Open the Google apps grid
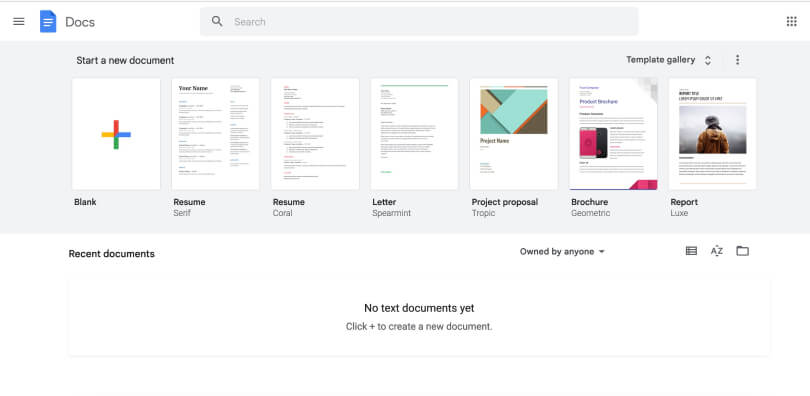 (x=791, y=21)
